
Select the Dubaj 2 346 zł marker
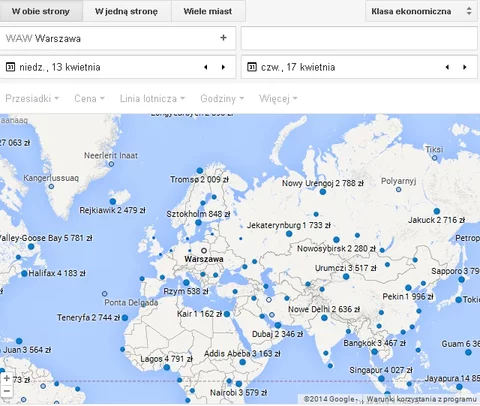click(x=278, y=325)
